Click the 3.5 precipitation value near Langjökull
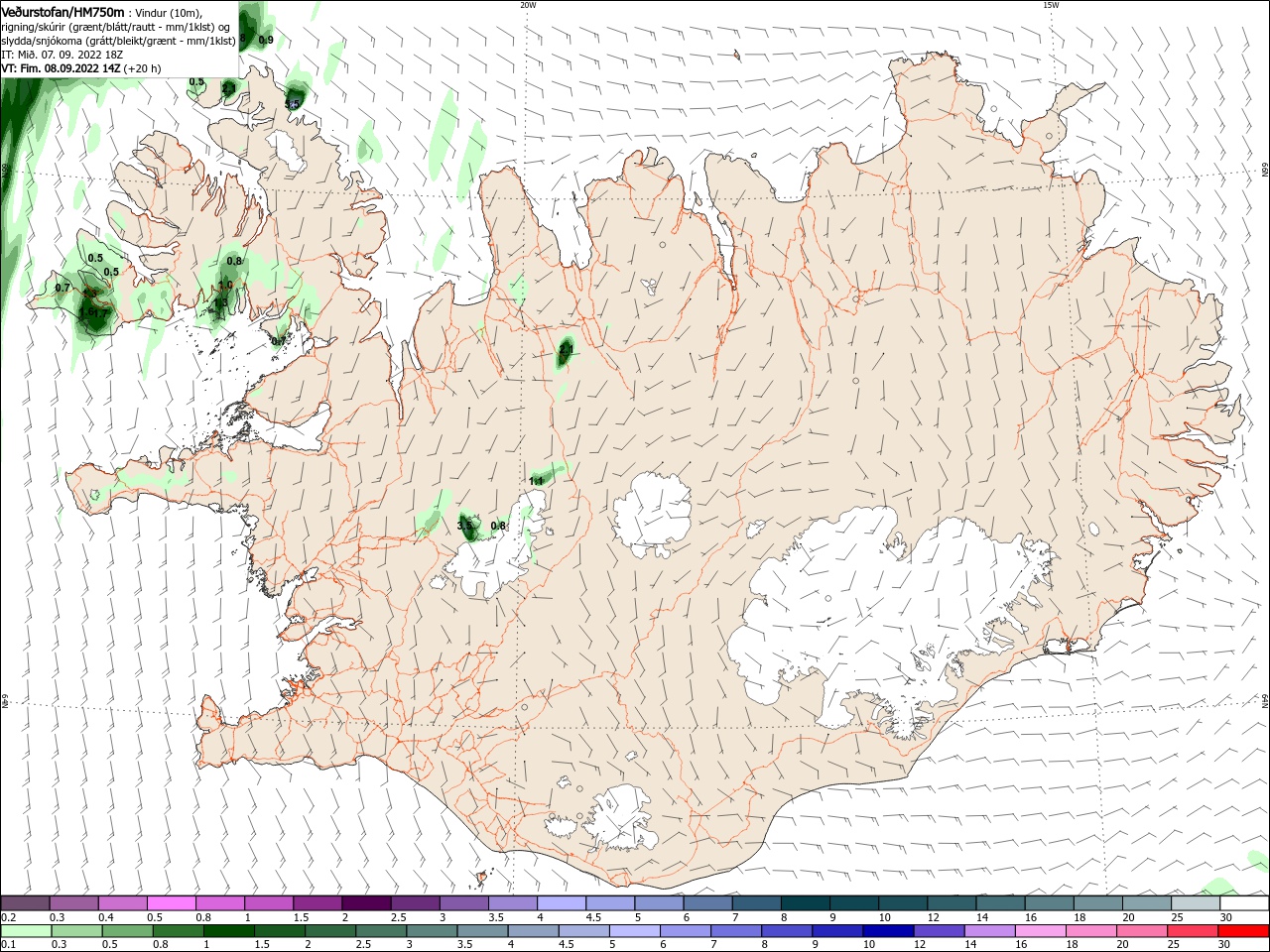Image resolution: width=1270 pixels, height=952 pixels. [x=464, y=526]
